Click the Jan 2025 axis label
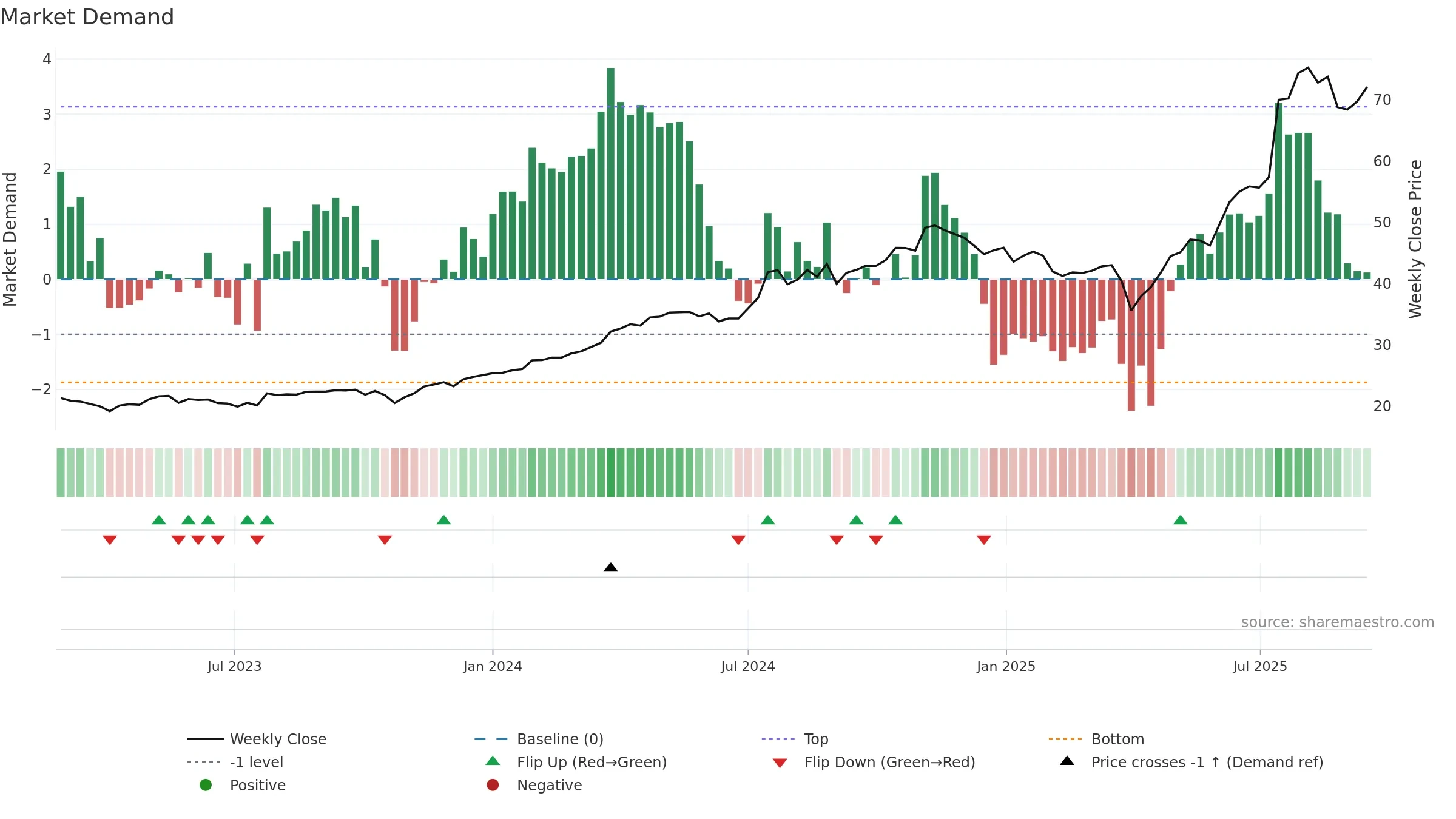 click(1006, 667)
